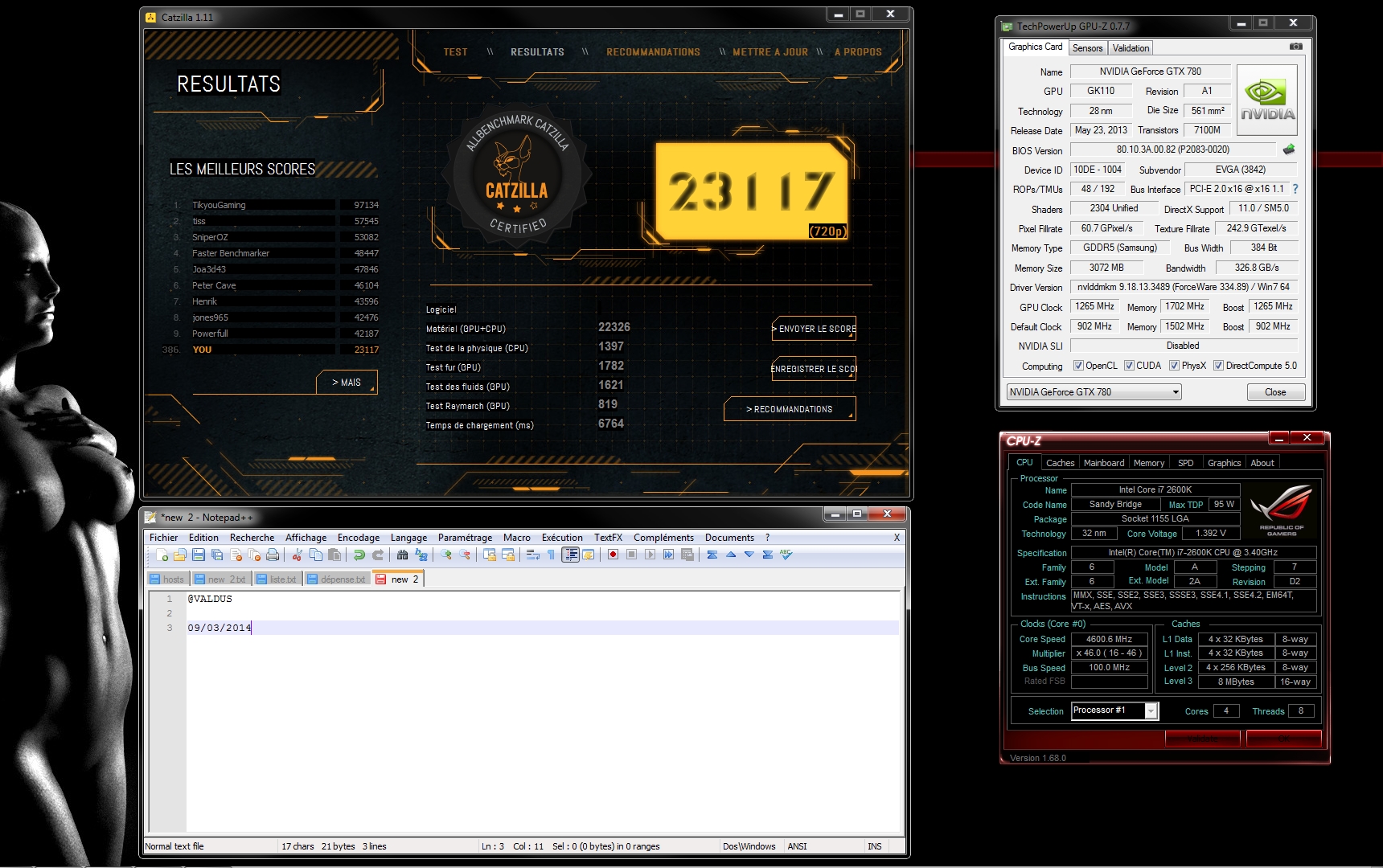Viewport: 1383px width, 868px height.
Task: Click TikyouGaming score row in Catzilla
Action: (276, 205)
